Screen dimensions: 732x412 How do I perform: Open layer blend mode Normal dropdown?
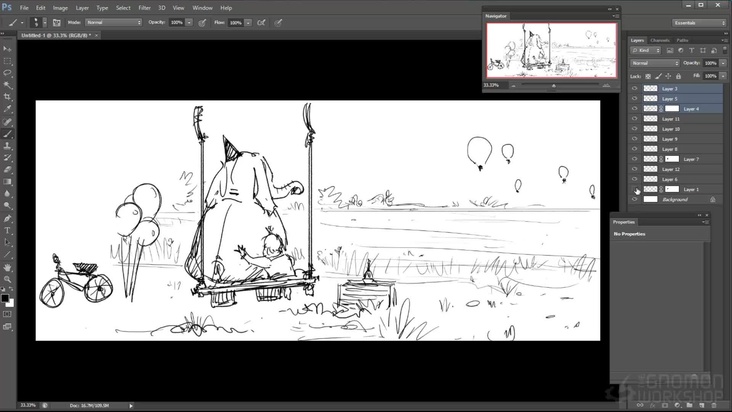655,63
